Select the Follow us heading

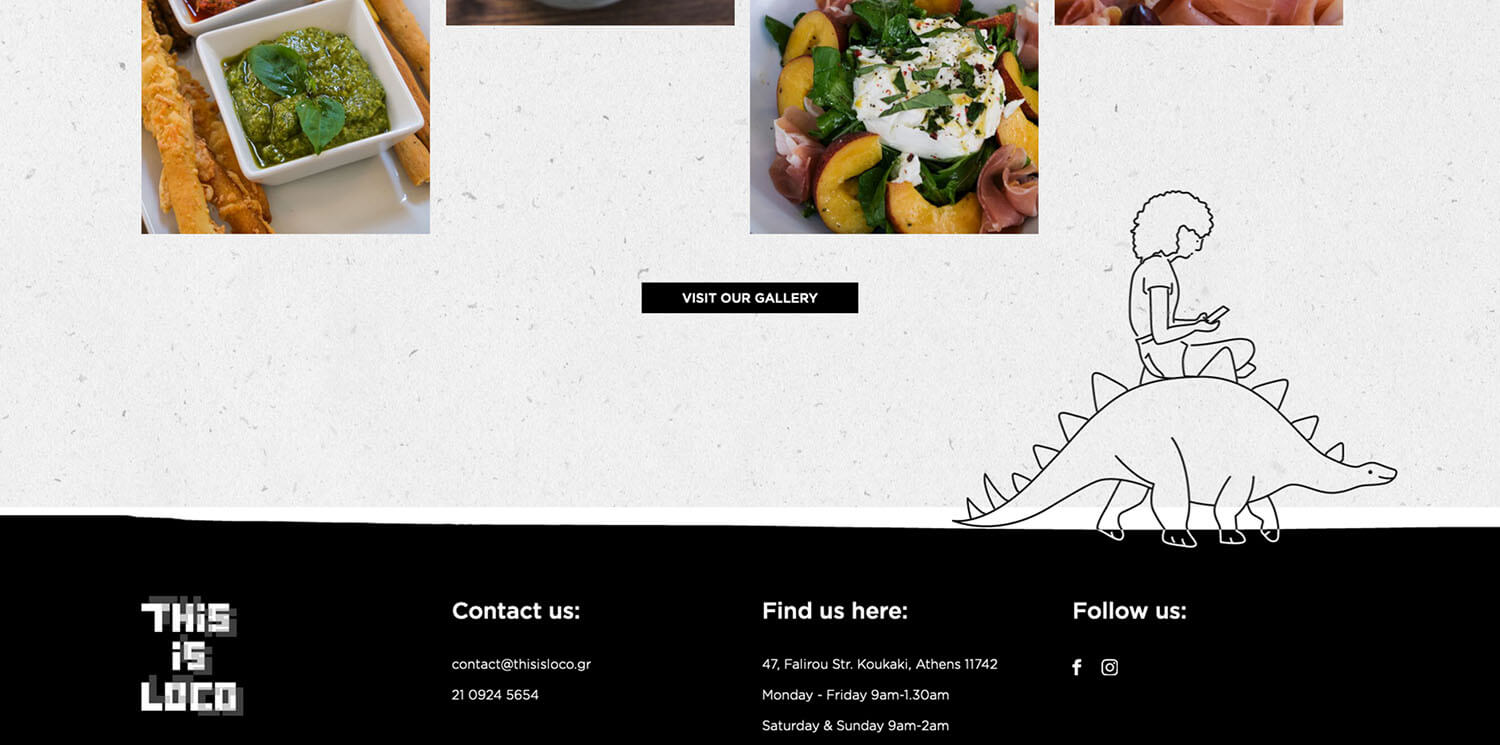[1129, 611]
